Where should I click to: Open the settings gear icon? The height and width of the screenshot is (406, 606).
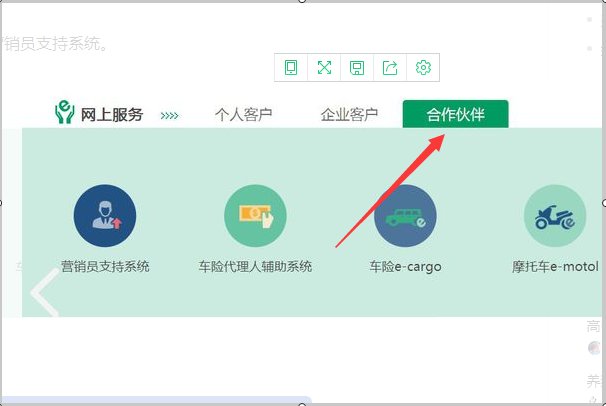pos(423,68)
